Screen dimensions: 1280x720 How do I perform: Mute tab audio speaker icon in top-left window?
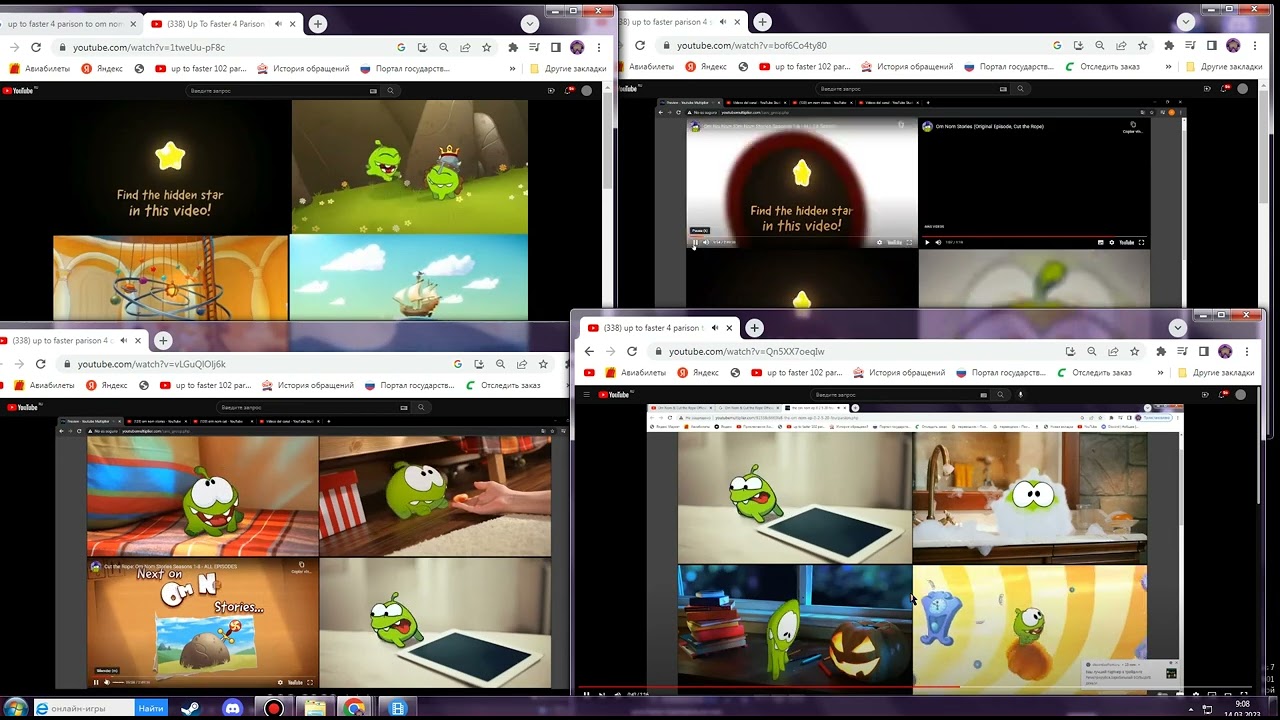click(x=278, y=24)
